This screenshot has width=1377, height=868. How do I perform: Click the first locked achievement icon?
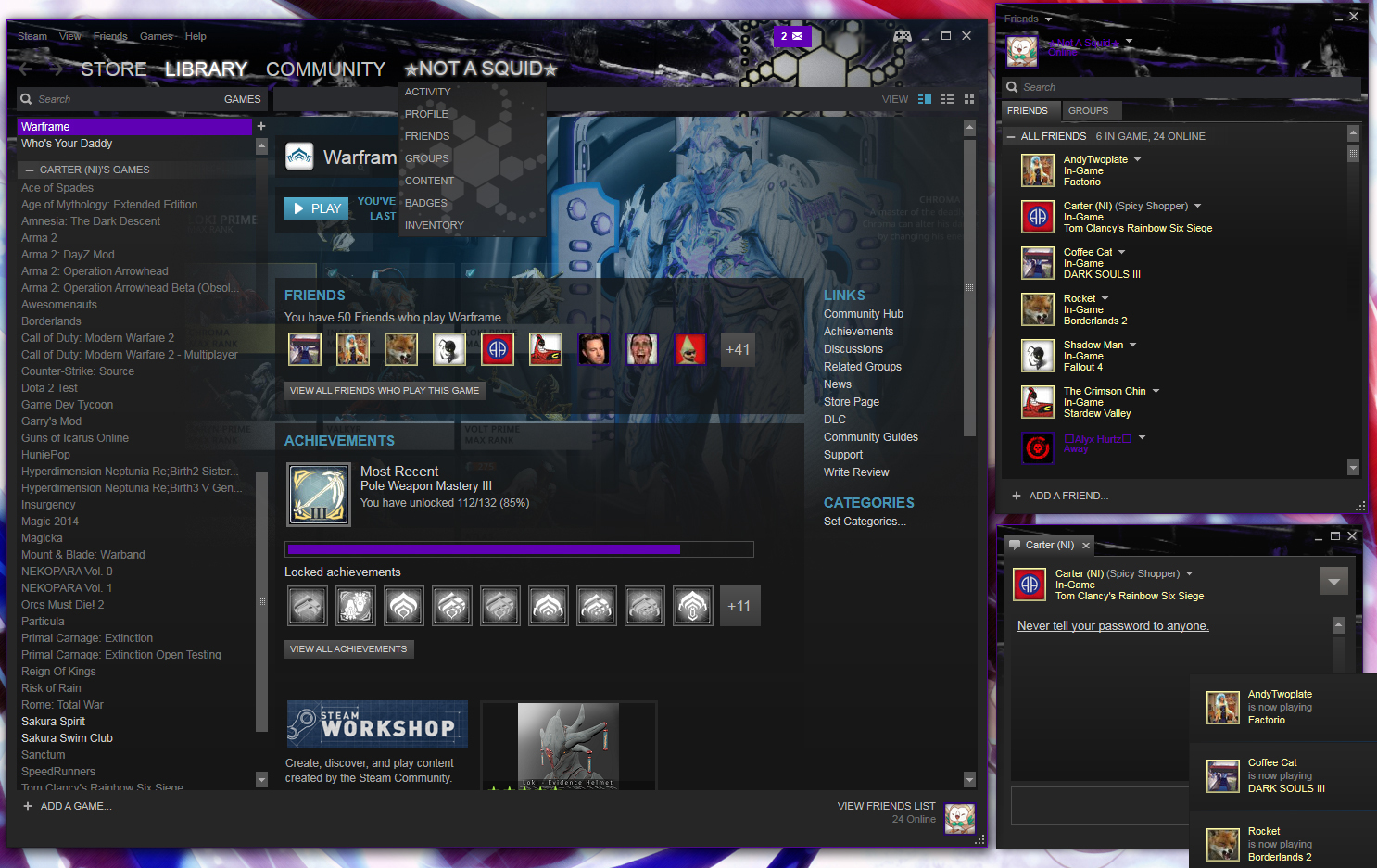[x=307, y=605]
